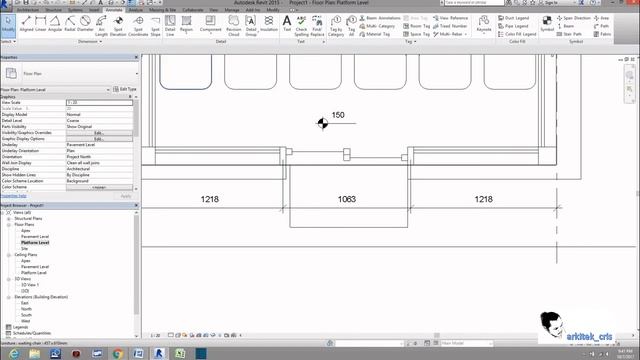Viewport: 640px width, 360px height.
Task: Switch to the Architecture ribbon tab
Action: 28,10
